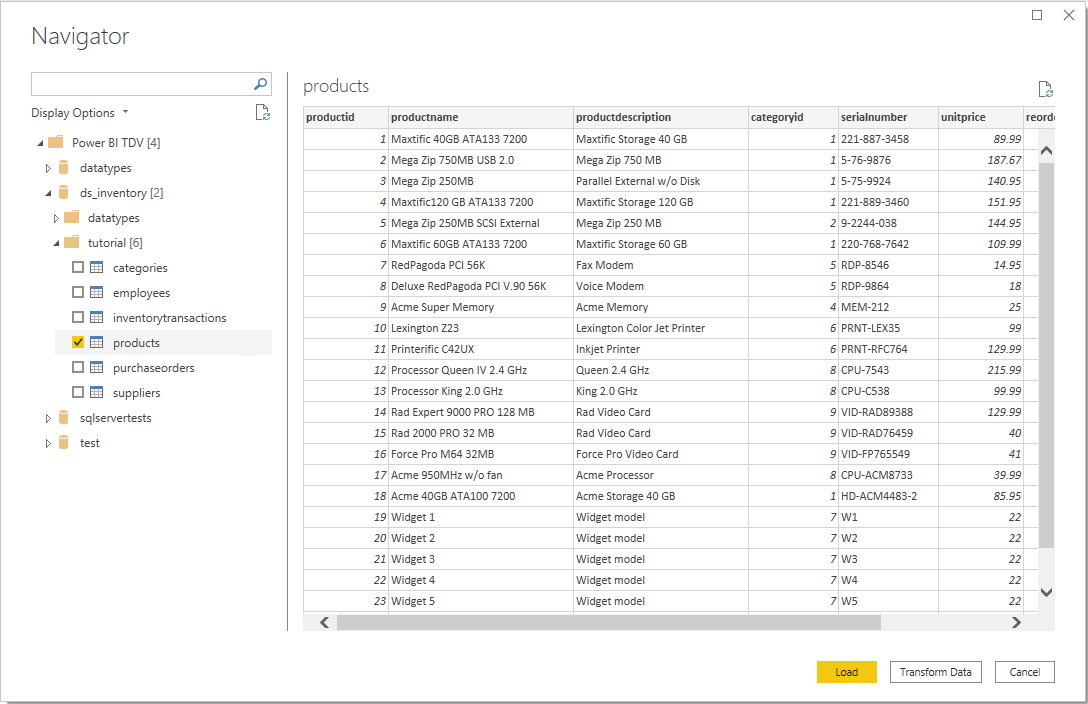Check the categories checkbox

click(x=76, y=267)
